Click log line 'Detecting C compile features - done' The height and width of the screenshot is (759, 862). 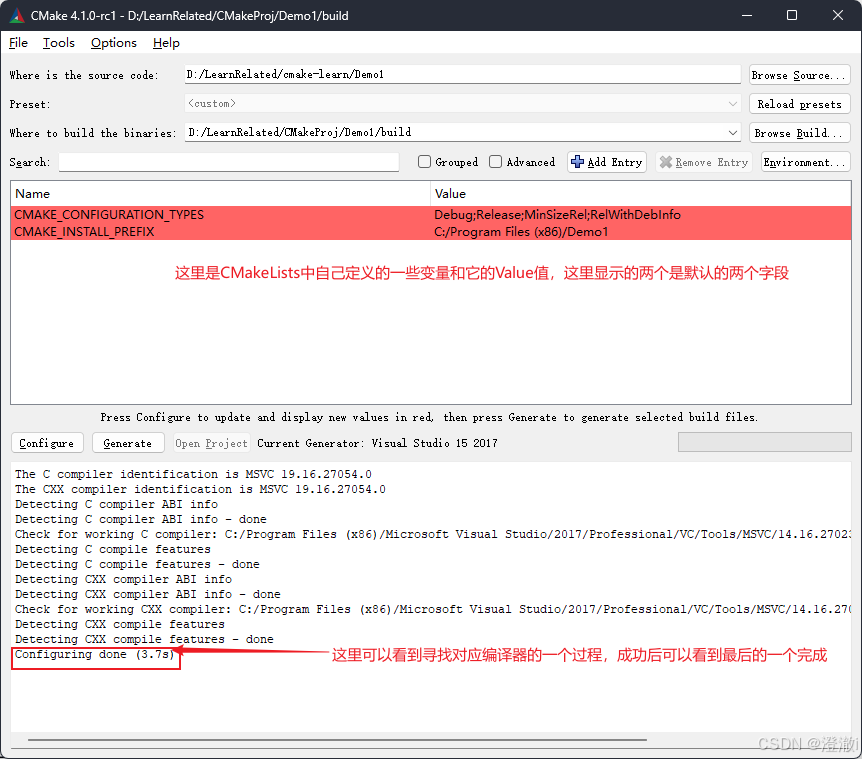coord(137,564)
